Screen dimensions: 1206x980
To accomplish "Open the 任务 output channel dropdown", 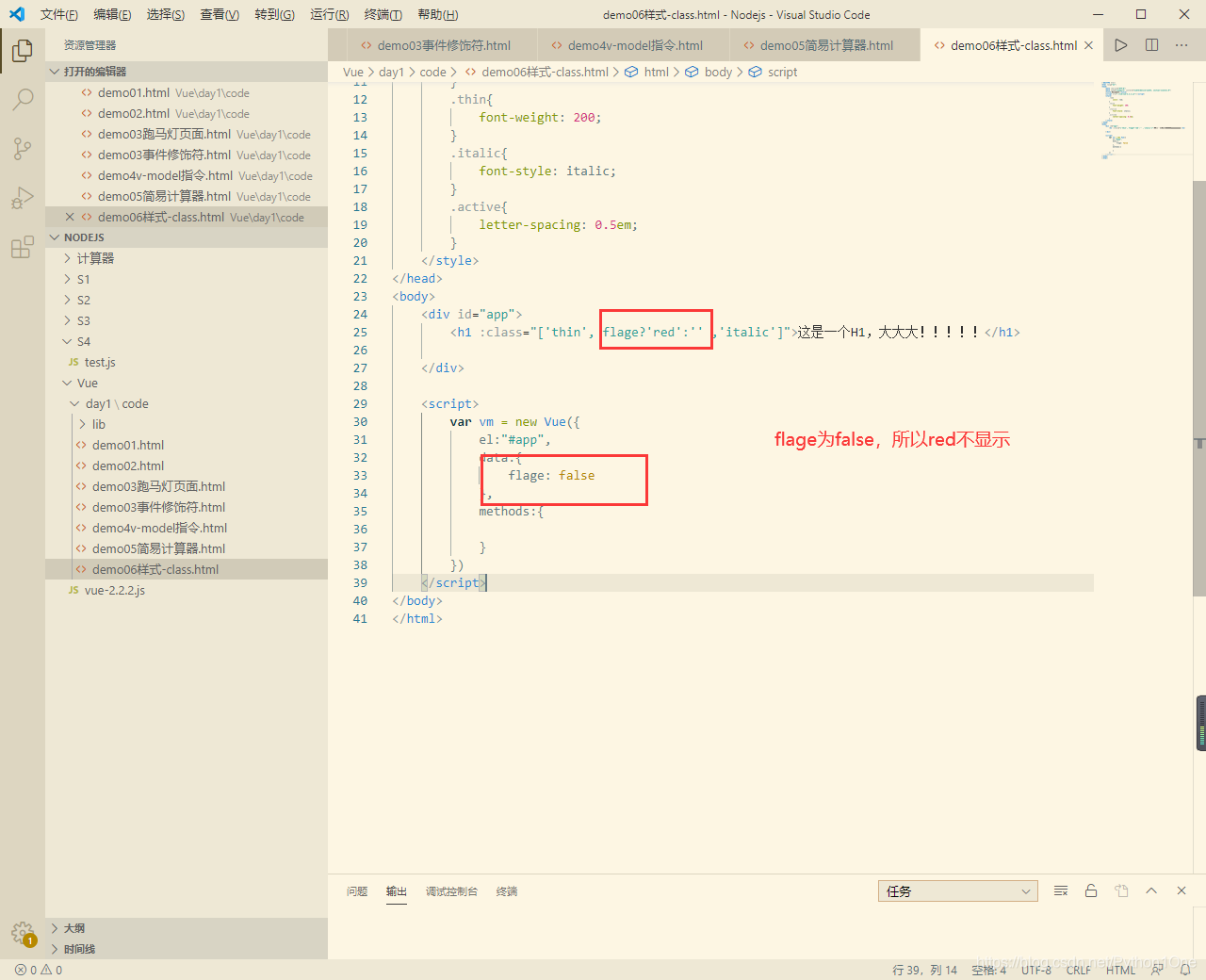I will click(x=958, y=891).
